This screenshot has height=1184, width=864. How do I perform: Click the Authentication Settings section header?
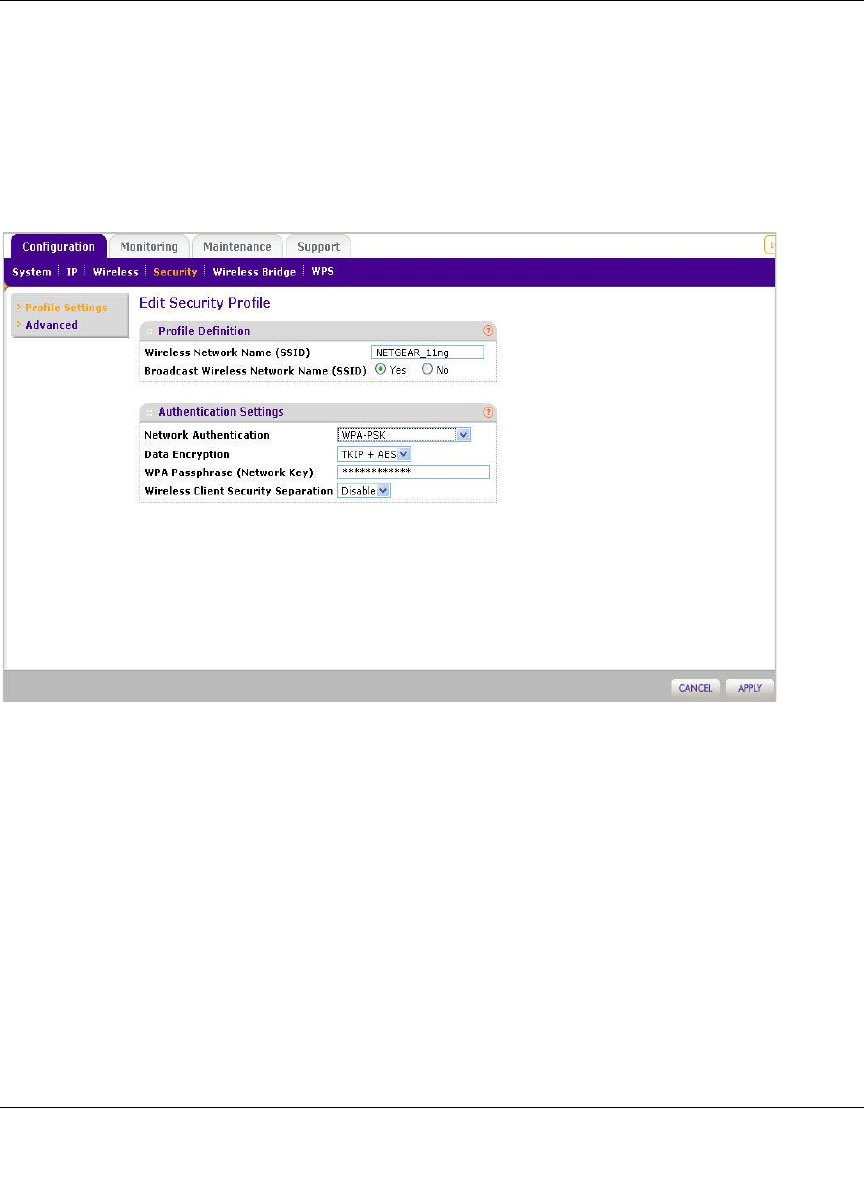tap(318, 412)
